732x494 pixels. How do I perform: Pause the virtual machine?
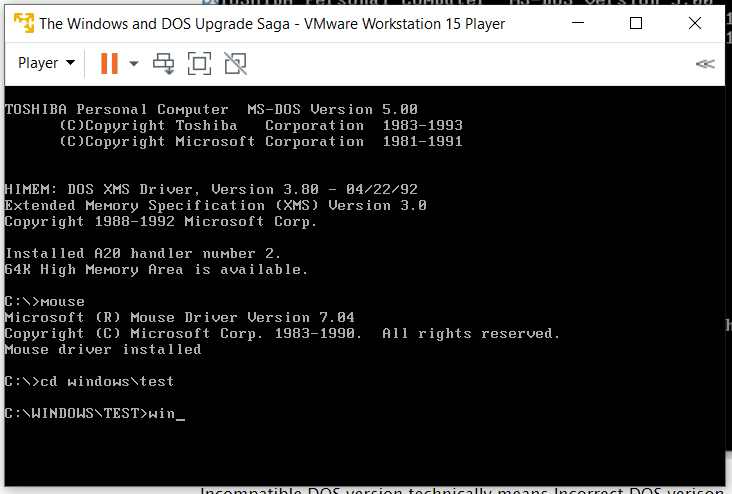[109, 63]
